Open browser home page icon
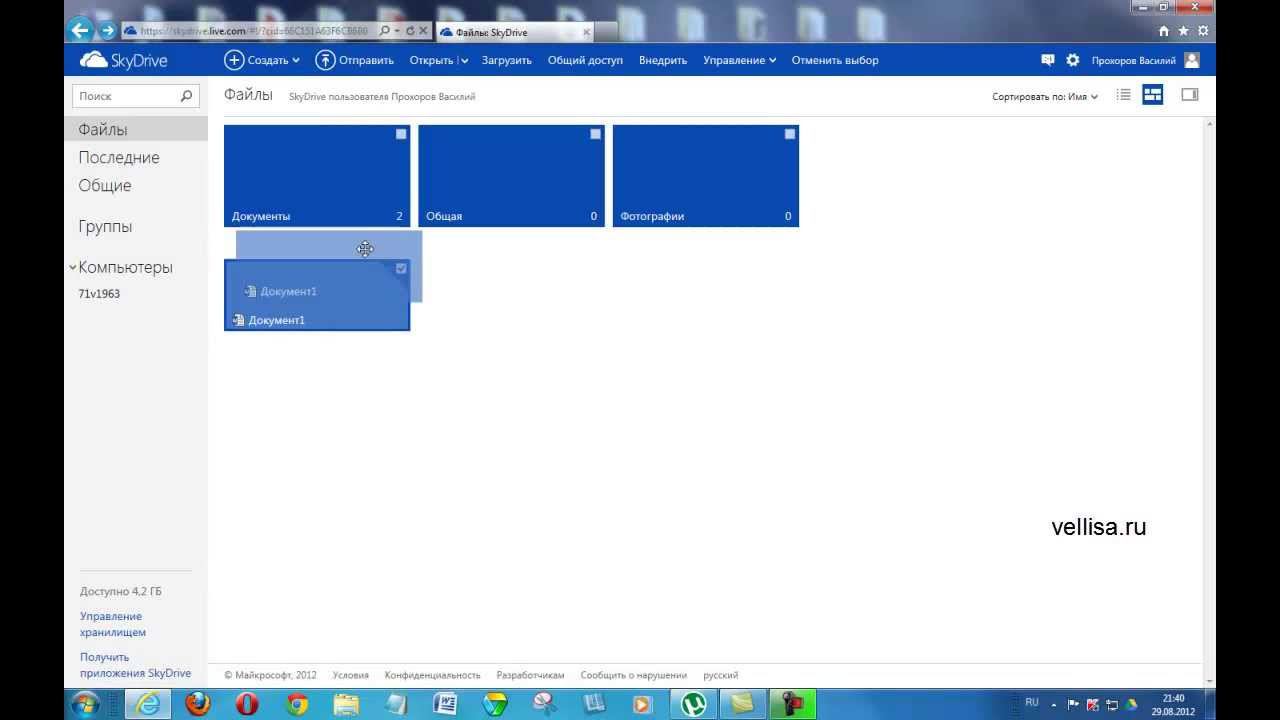Viewport: 1280px width, 720px height. tap(1163, 31)
